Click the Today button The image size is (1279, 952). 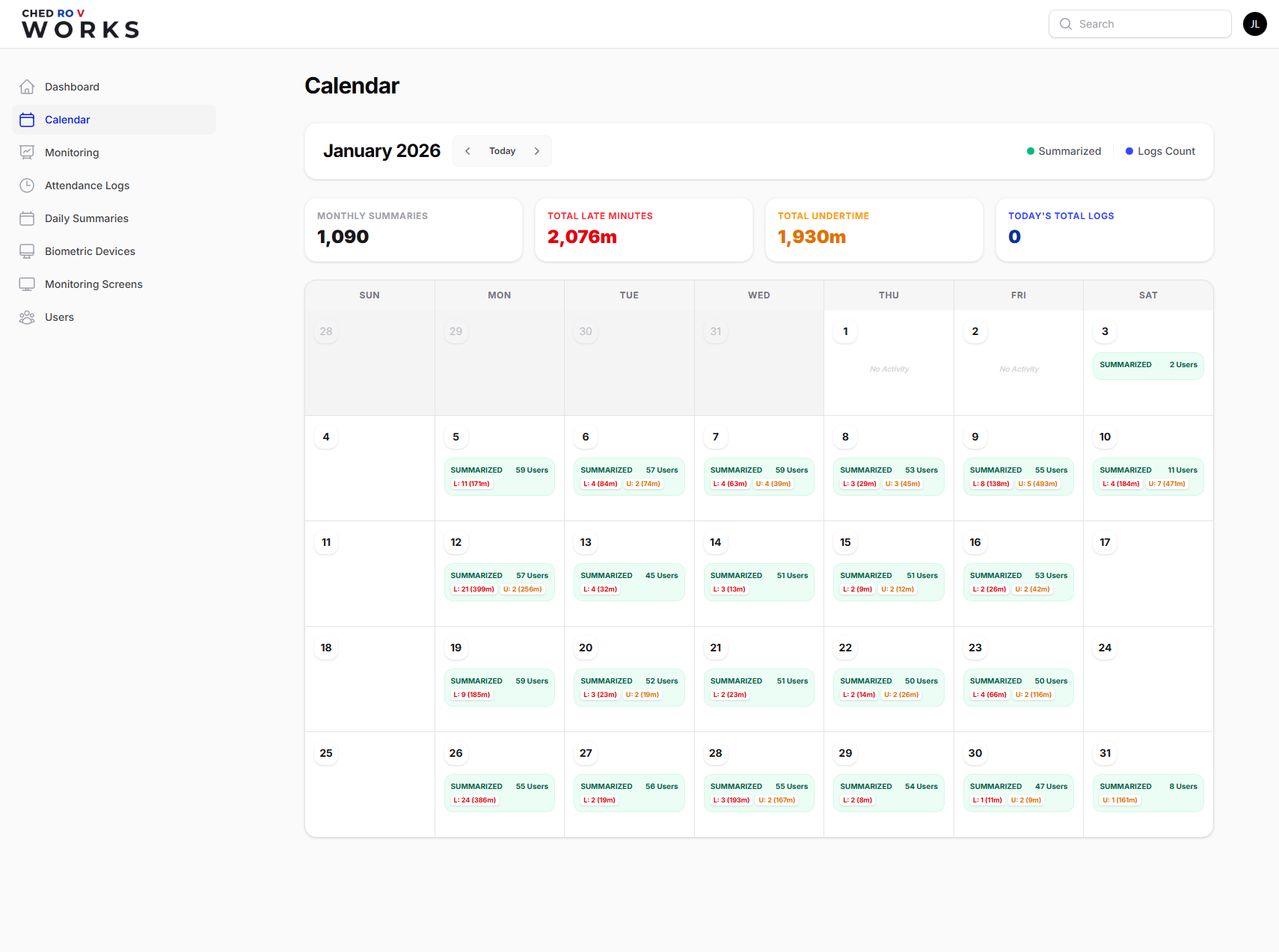502,150
